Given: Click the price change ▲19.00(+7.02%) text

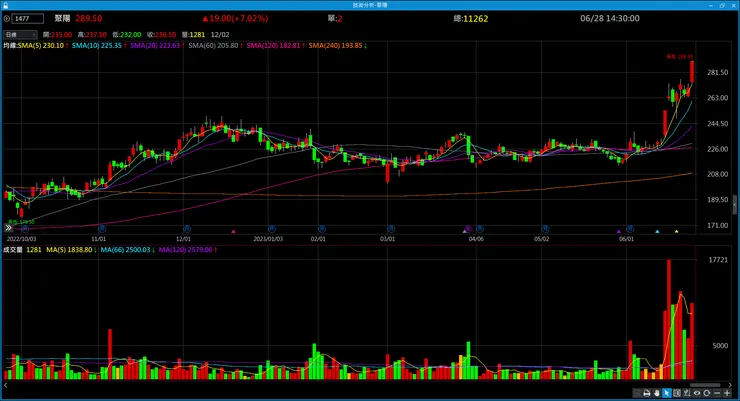Looking at the screenshot, I should (x=235, y=18).
